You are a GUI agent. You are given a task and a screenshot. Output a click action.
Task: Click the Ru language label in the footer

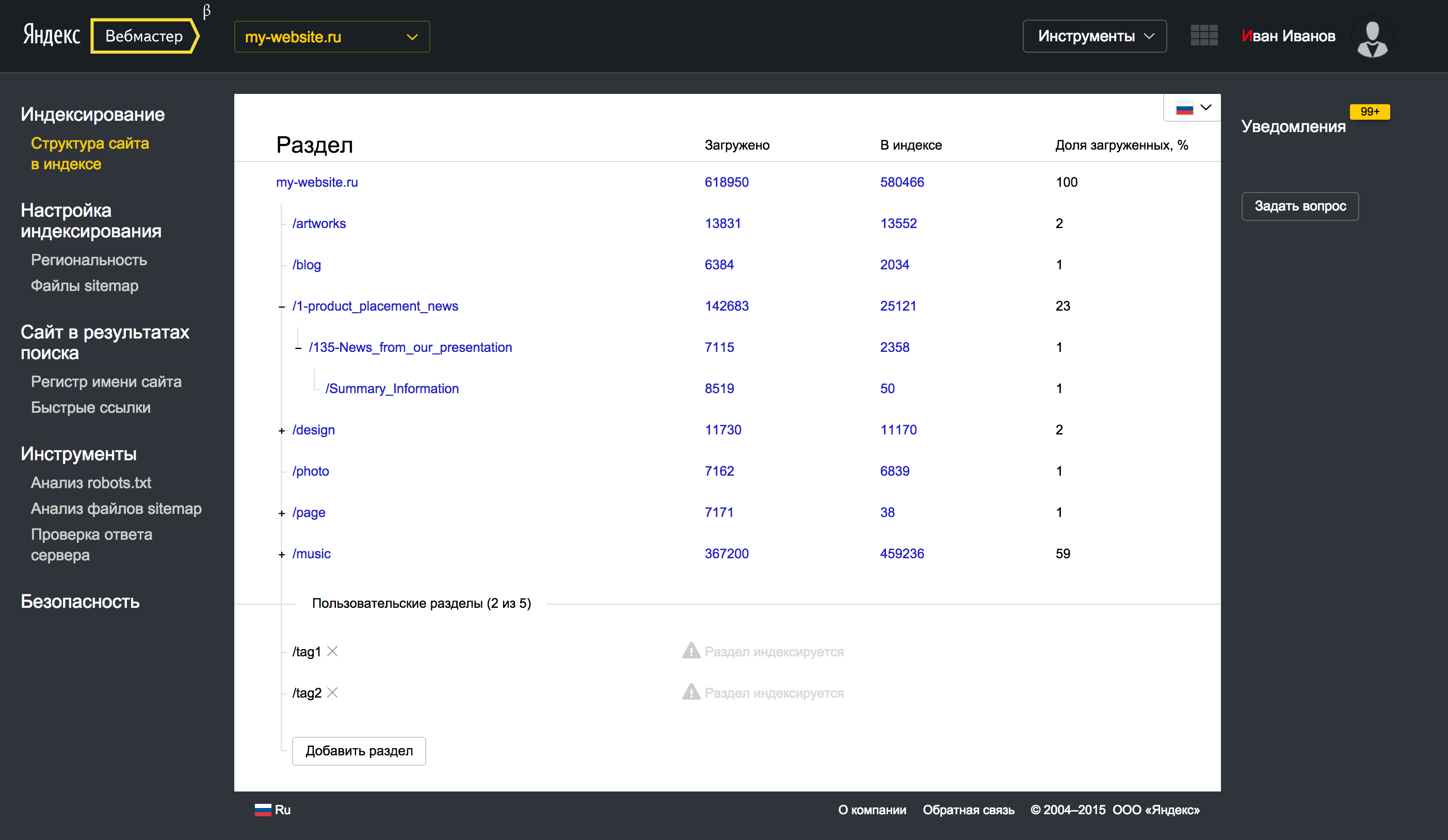283,810
